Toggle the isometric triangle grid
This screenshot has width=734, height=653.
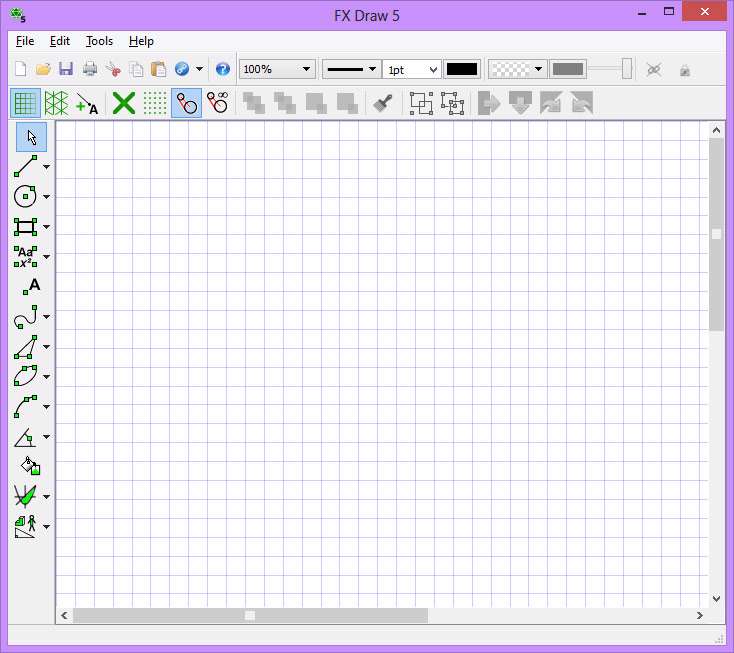click(56, 103)
